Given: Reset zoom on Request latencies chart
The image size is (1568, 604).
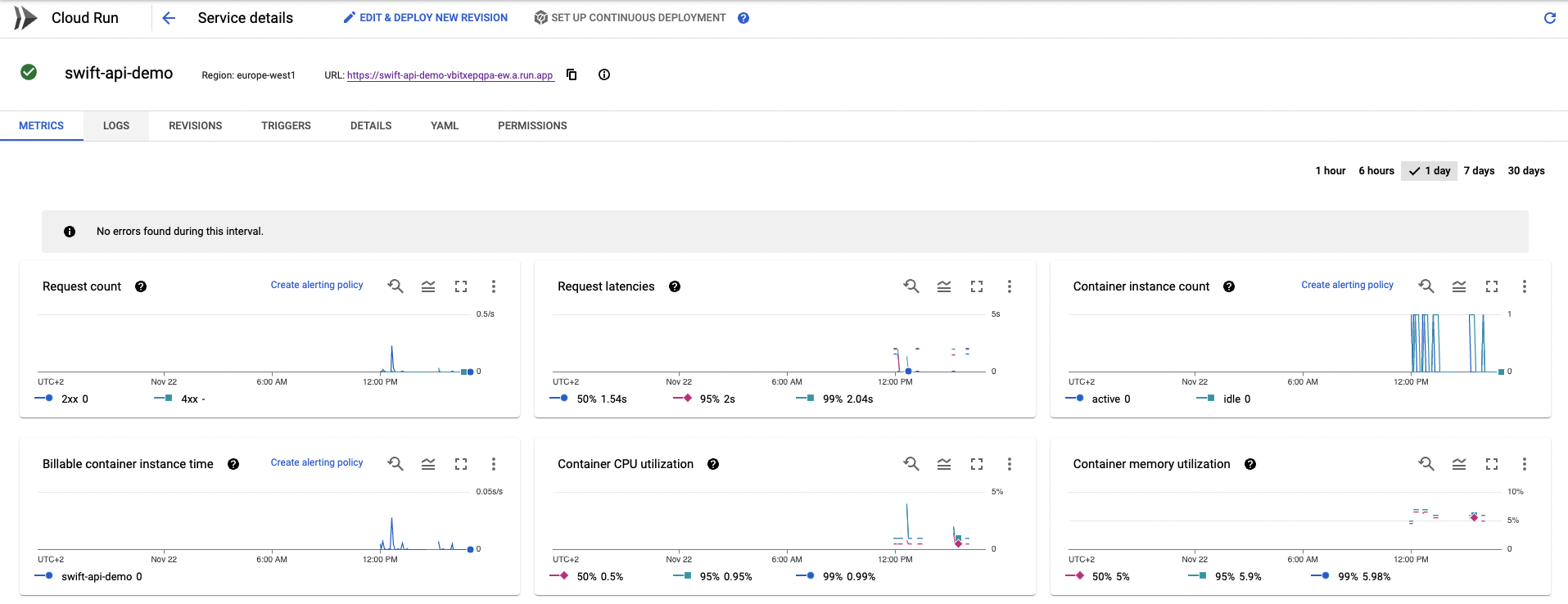Looking at the screenshot, I should coord(911,286).
